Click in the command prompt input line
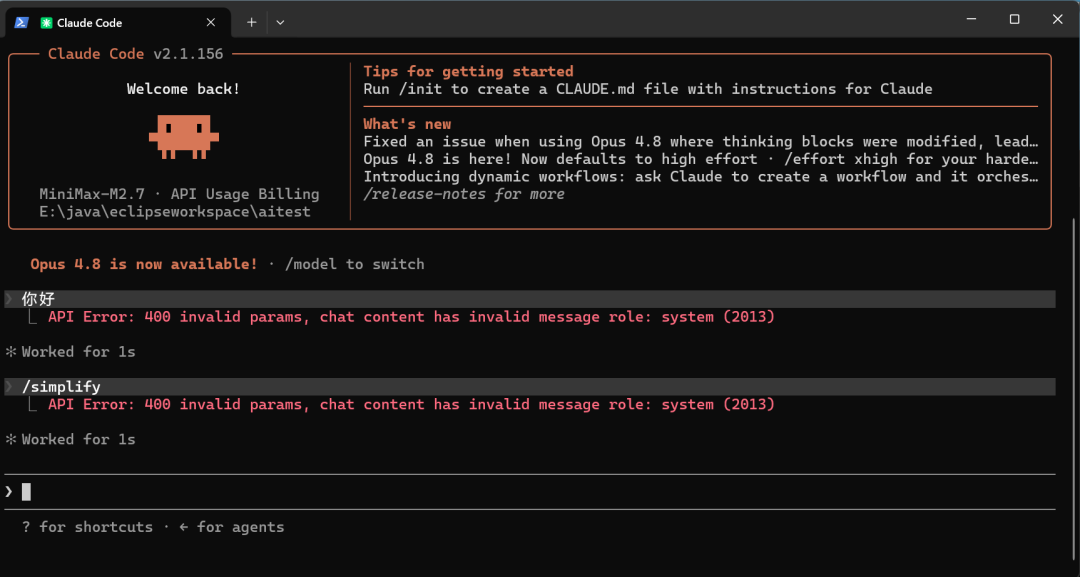The width and height of the screenshot is (1080, 577). point(530,492)
